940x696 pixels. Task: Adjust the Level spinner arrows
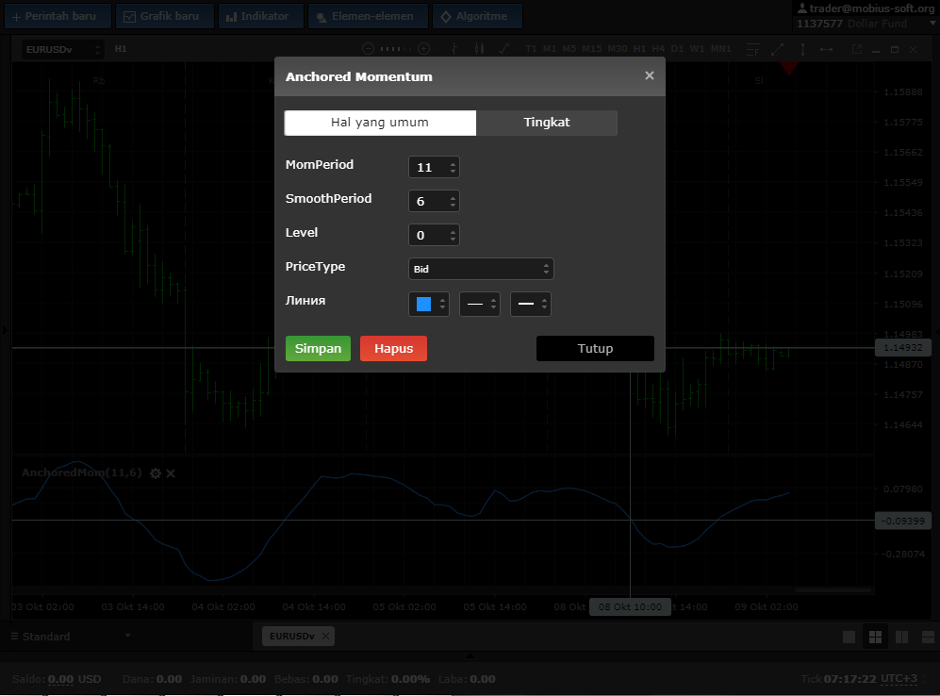click(x=453, y=235)
